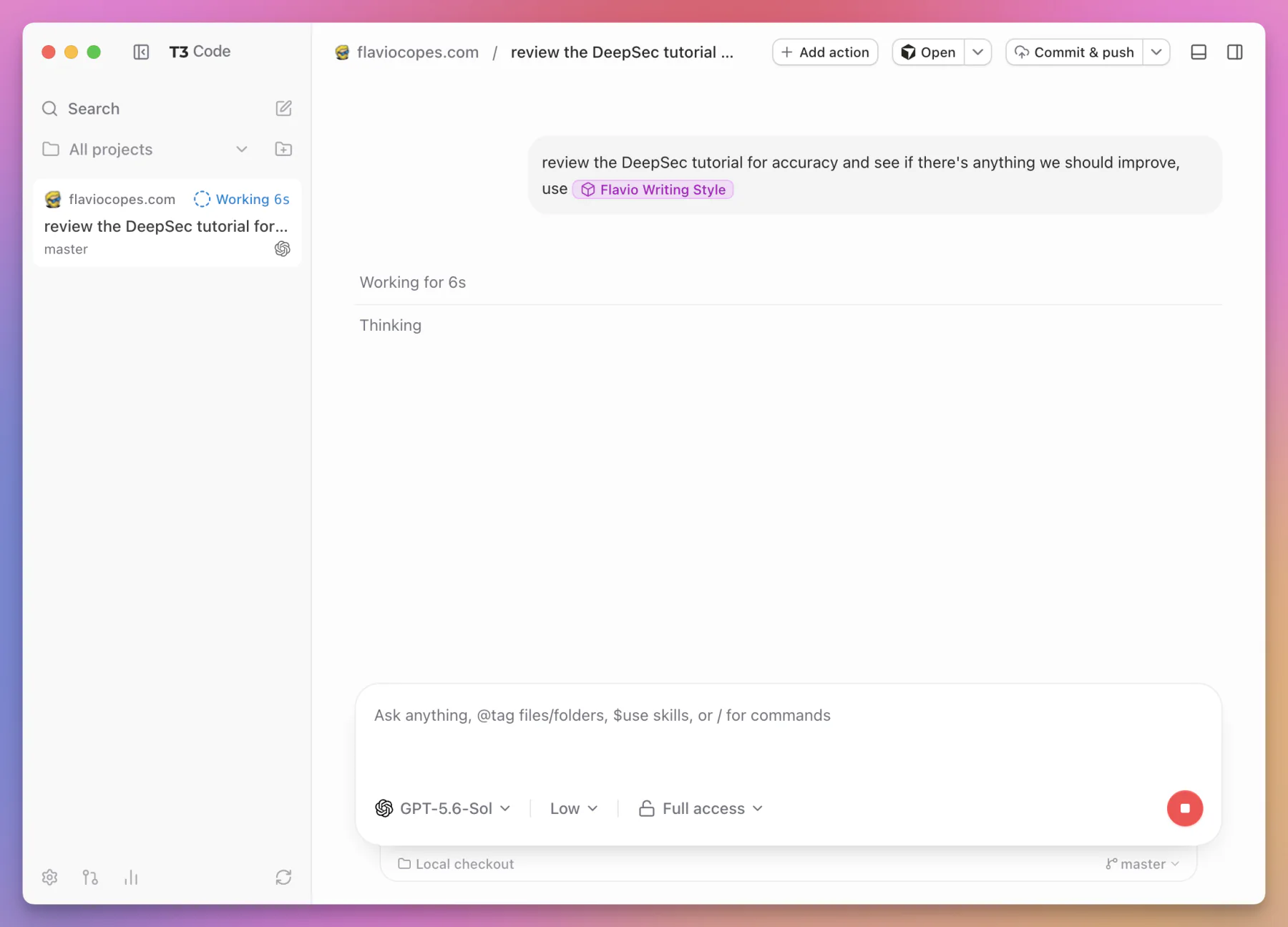The height and width of the screenshot is (927, 1288).
Task: Click the Add action button
Action: point(825,52)
